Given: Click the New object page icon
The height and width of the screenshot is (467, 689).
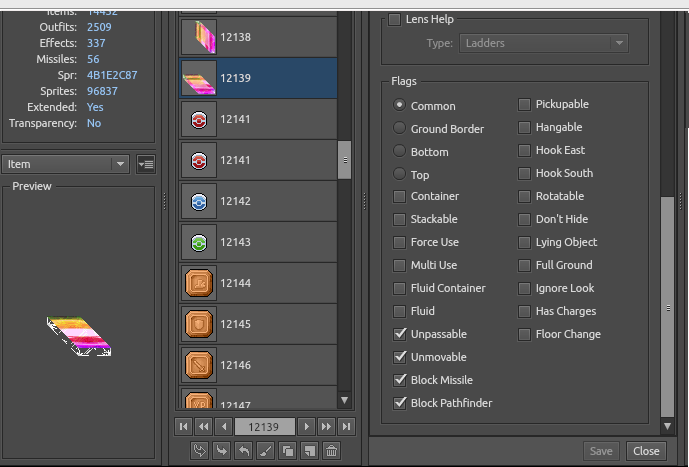Looking at the screenshot, I should coord(310,451).
